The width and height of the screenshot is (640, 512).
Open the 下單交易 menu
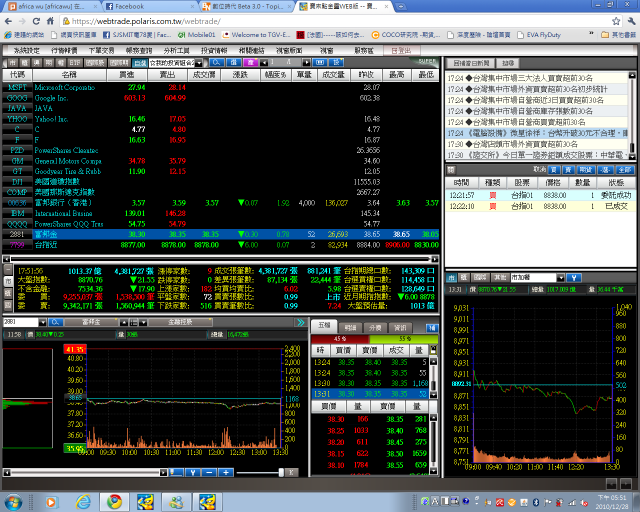pos(102,51)
